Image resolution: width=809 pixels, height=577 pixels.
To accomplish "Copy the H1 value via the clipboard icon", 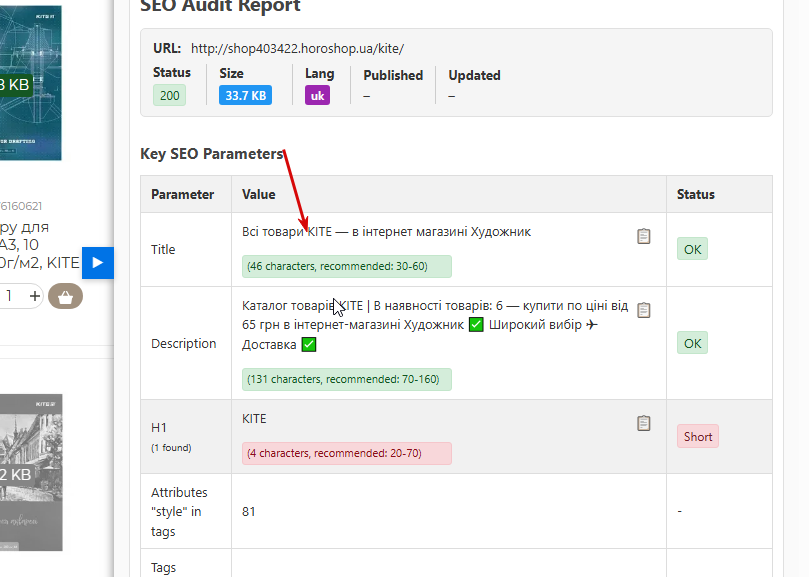I will (643, 423).
